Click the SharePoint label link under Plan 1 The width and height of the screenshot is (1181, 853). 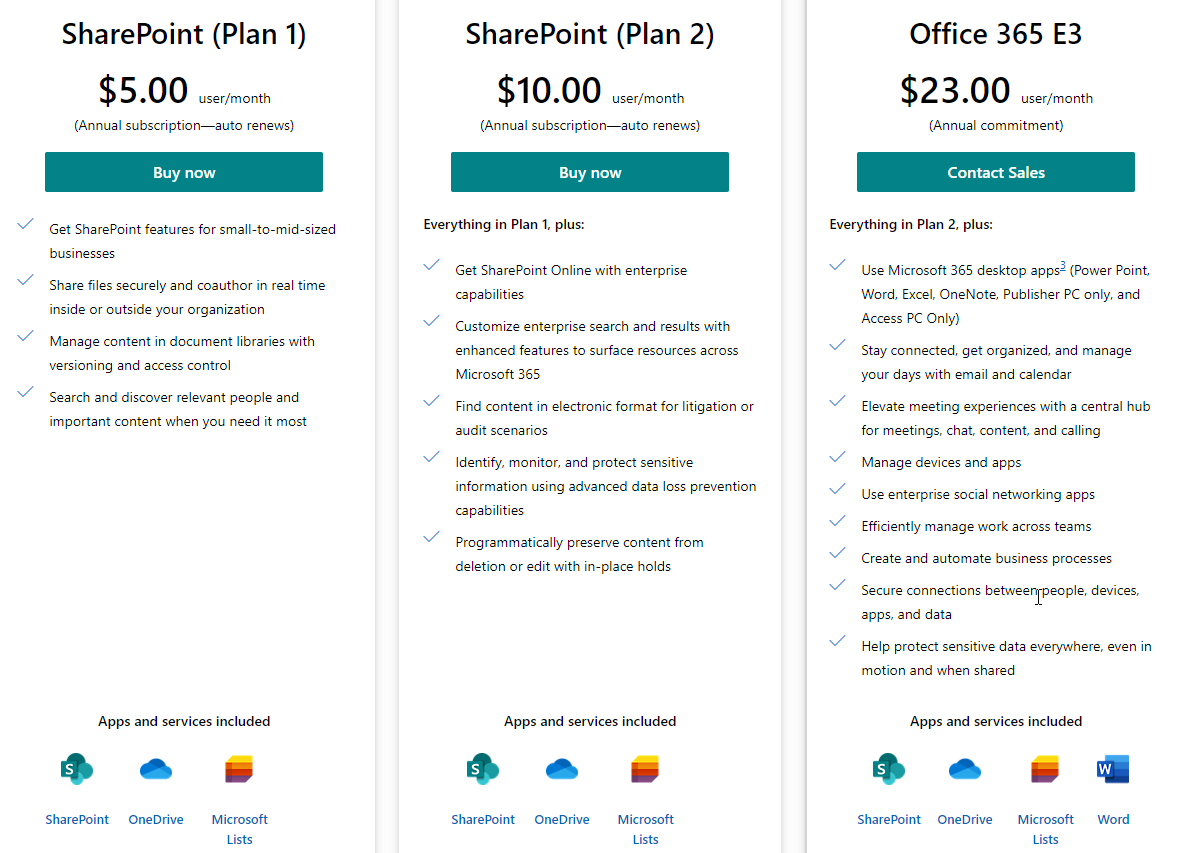coord(77,819)
